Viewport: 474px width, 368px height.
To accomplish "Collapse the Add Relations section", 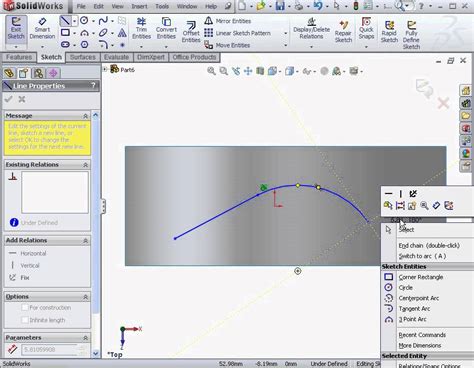I will pyautogui.click(x=85, y=241).
